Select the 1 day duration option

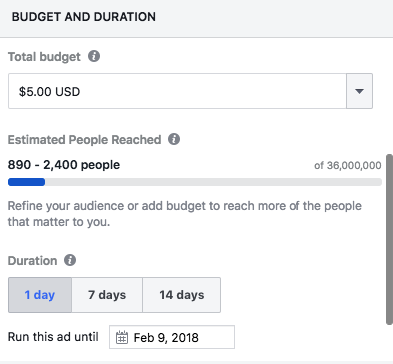click(40, 295)
